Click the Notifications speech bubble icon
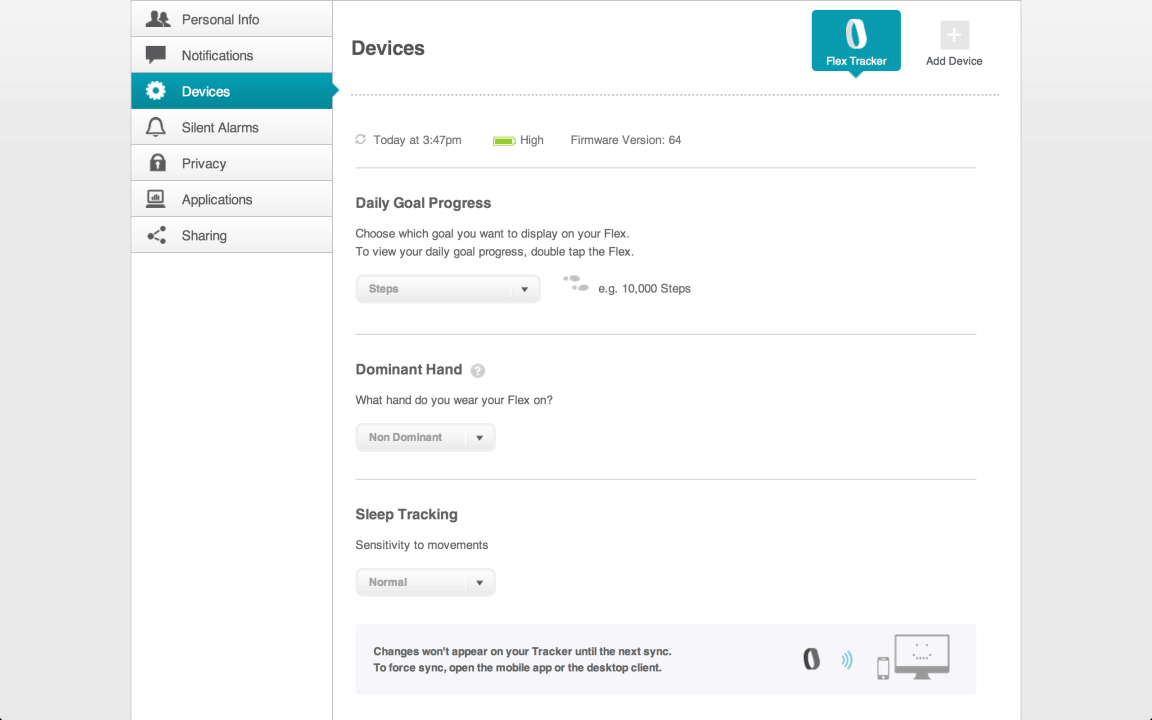1152x720 pixels. (156, 55)
